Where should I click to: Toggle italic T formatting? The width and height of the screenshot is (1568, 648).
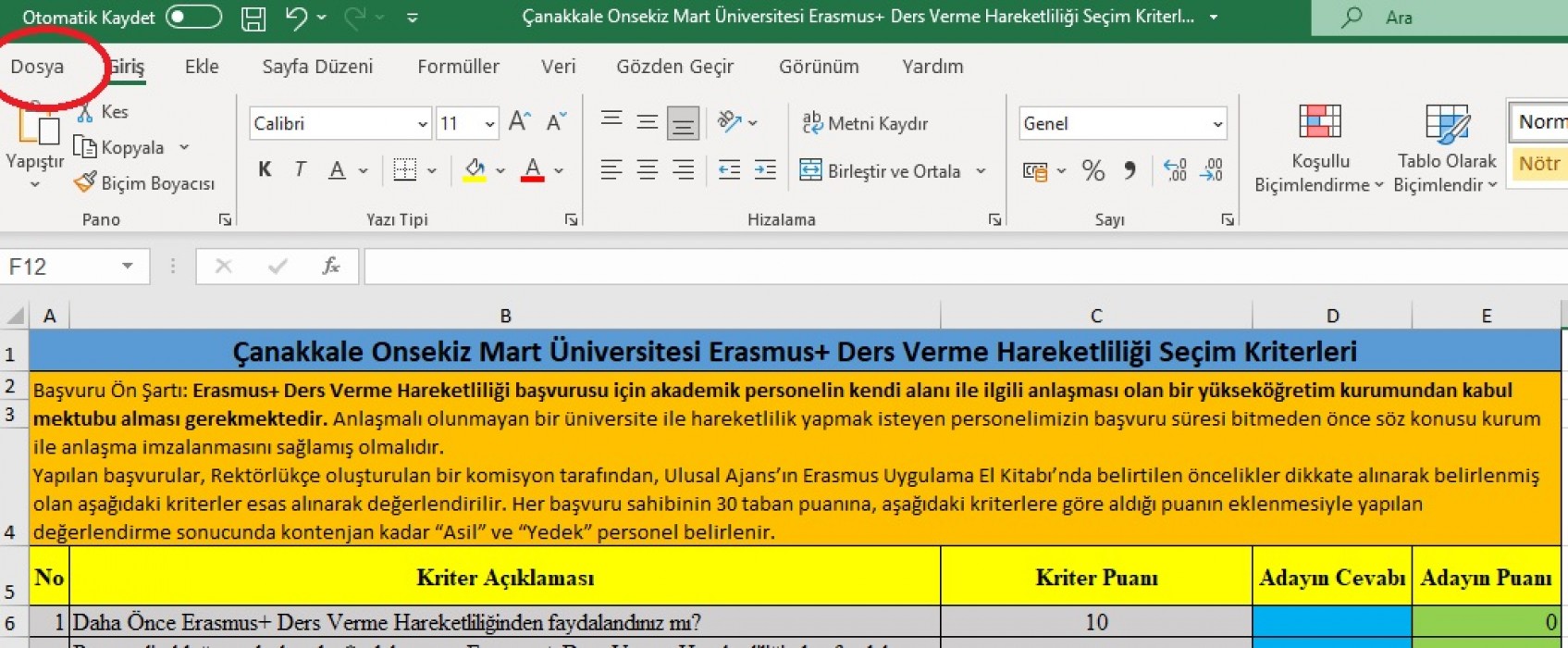tap(300, 169)
